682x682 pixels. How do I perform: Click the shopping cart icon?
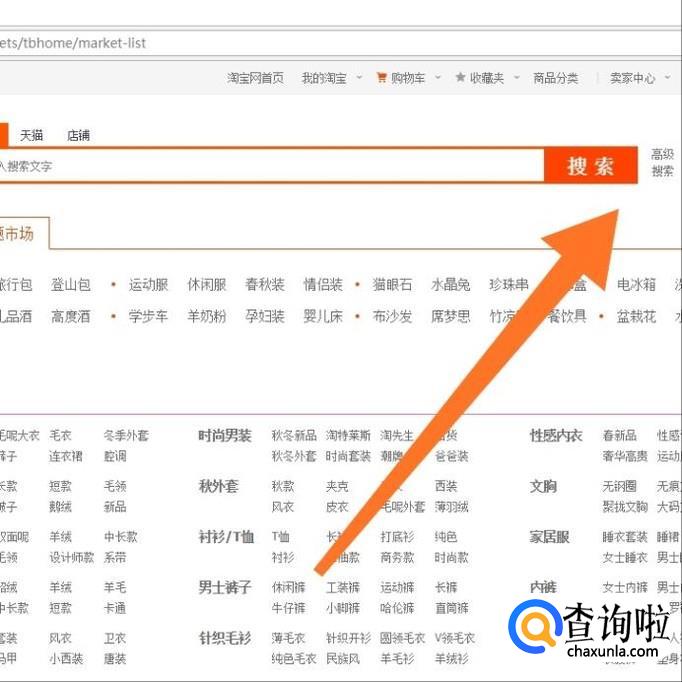381,78
